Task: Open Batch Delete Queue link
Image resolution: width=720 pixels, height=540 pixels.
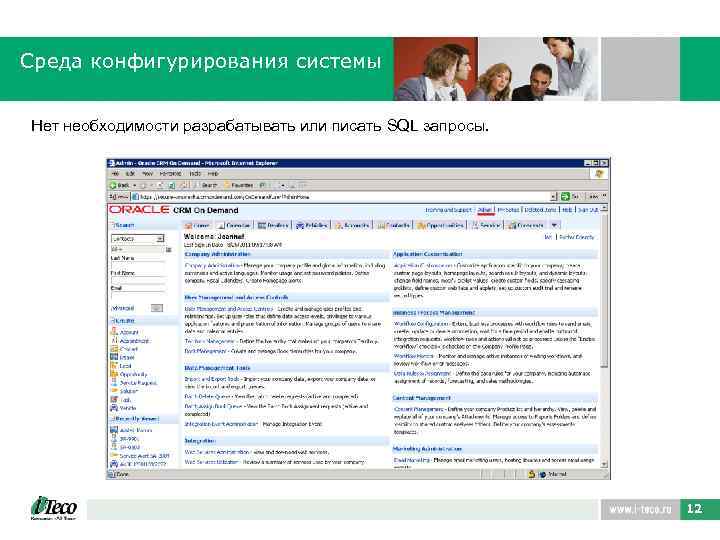Action: (x=208, y=396)
